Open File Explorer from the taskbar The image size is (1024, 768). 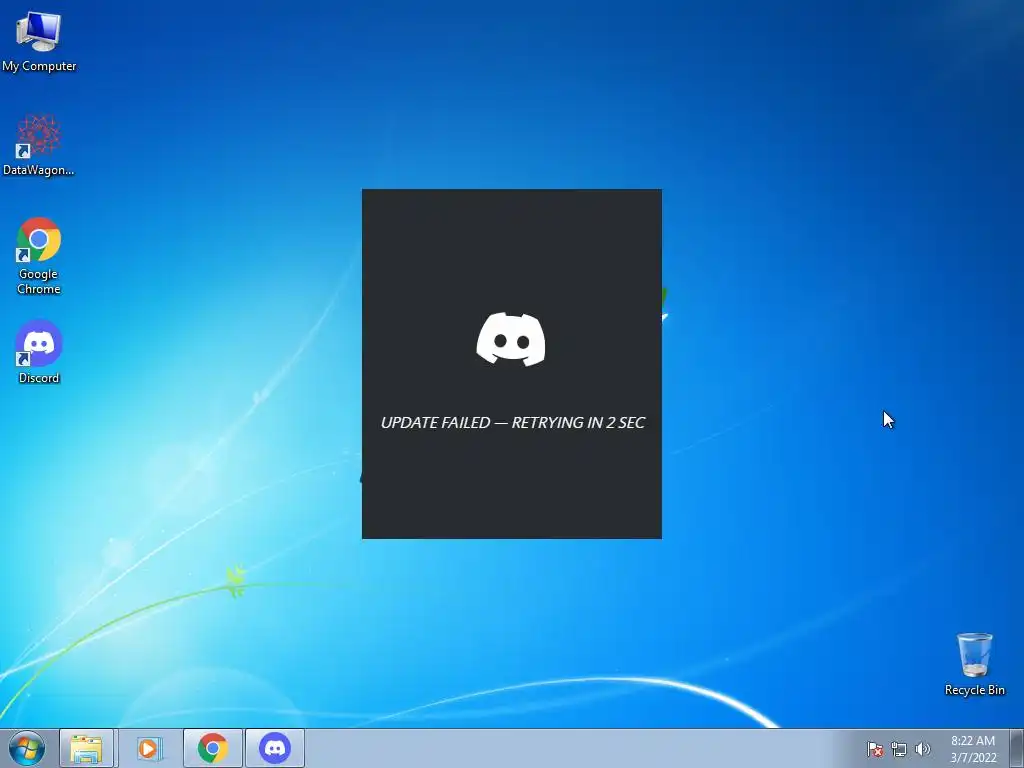pos(87,748)
